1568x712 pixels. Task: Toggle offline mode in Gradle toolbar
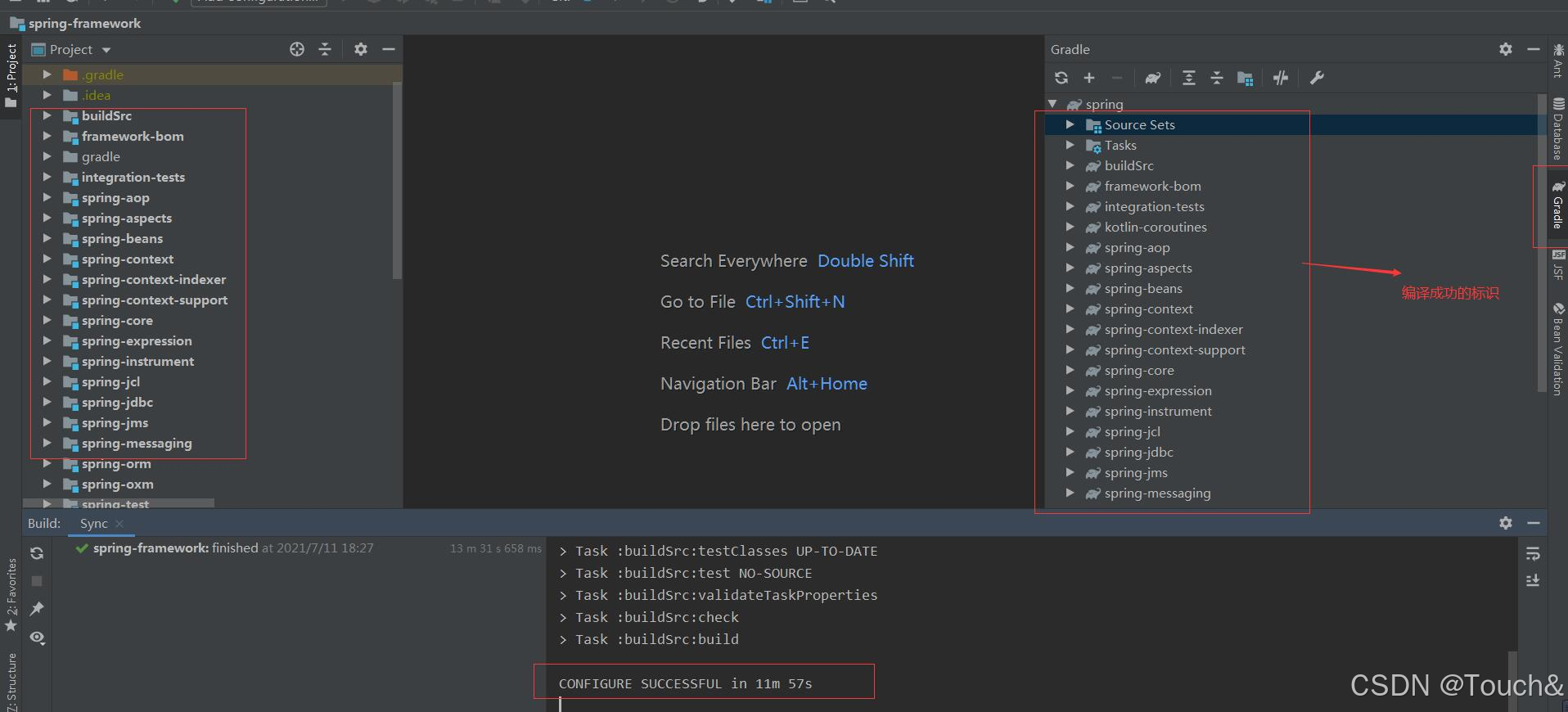pyautogui.click(x=1281, y=78)
